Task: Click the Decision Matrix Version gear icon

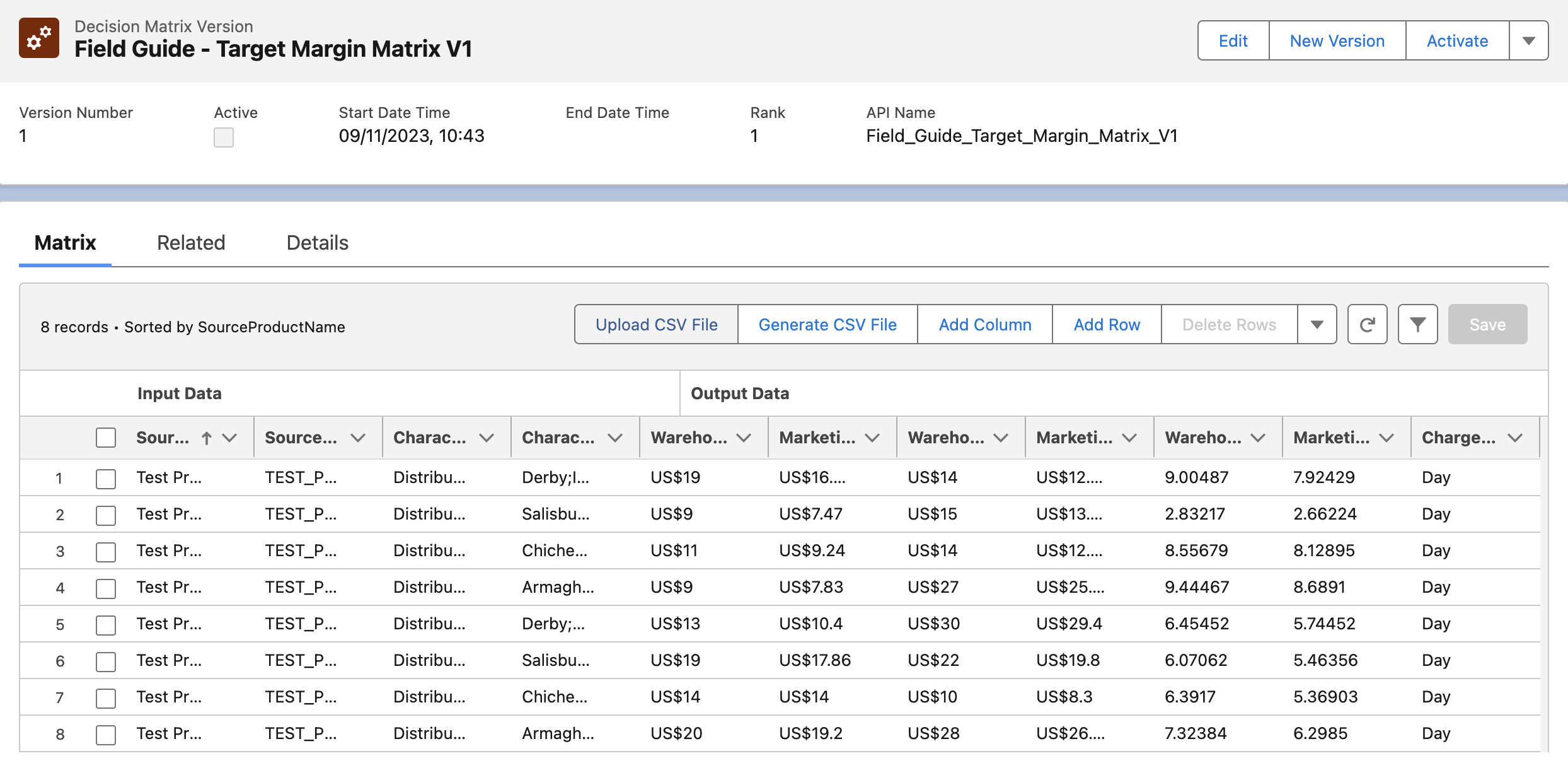Action: [39, 38]
